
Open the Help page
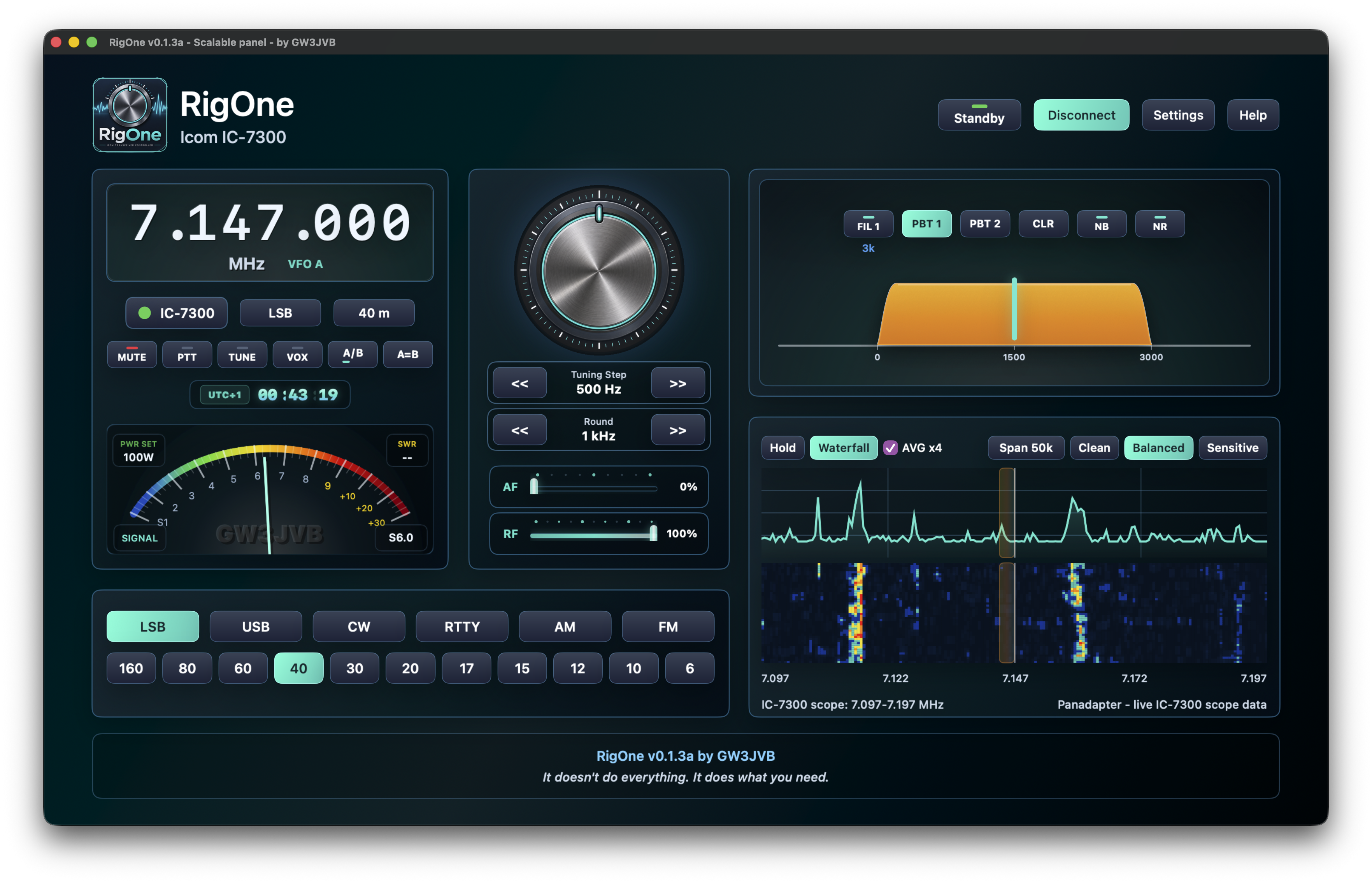(x=1253, y=115)
